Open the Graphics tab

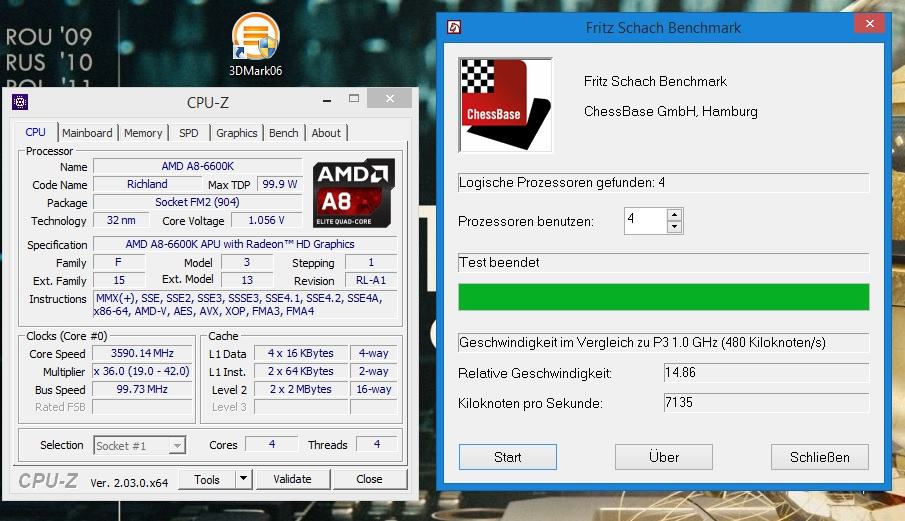click(x=237, y=133)
